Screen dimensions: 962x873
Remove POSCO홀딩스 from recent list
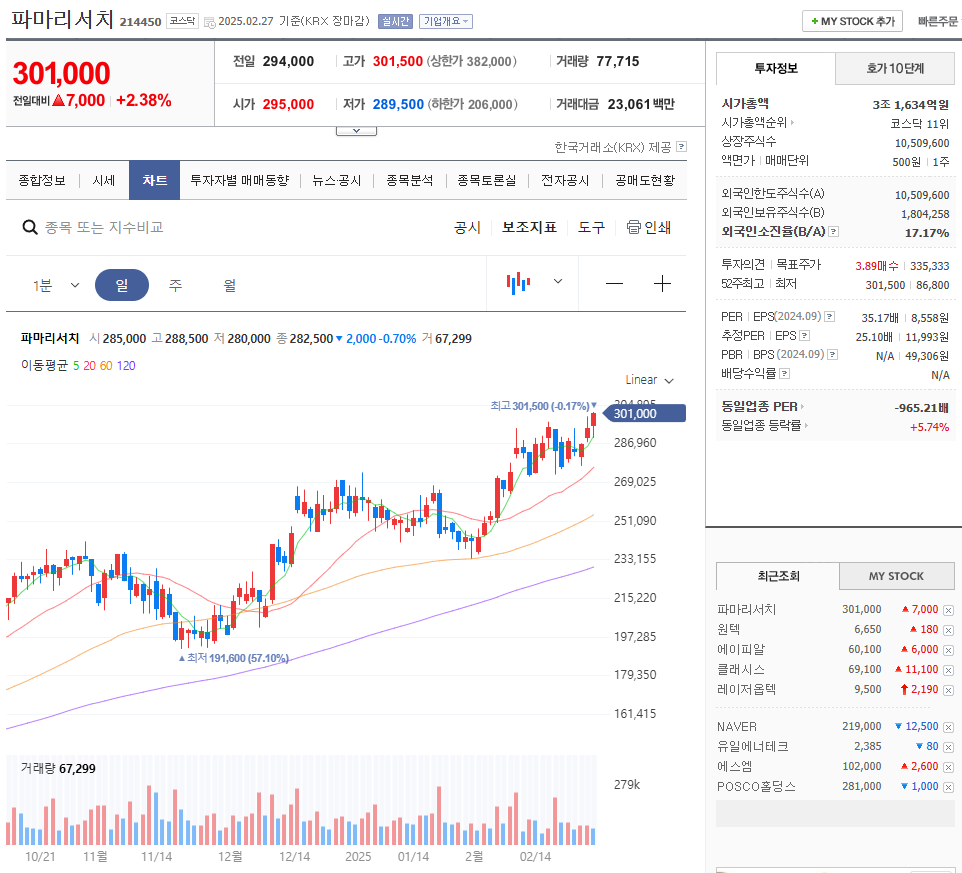click(x=948, y=787)
